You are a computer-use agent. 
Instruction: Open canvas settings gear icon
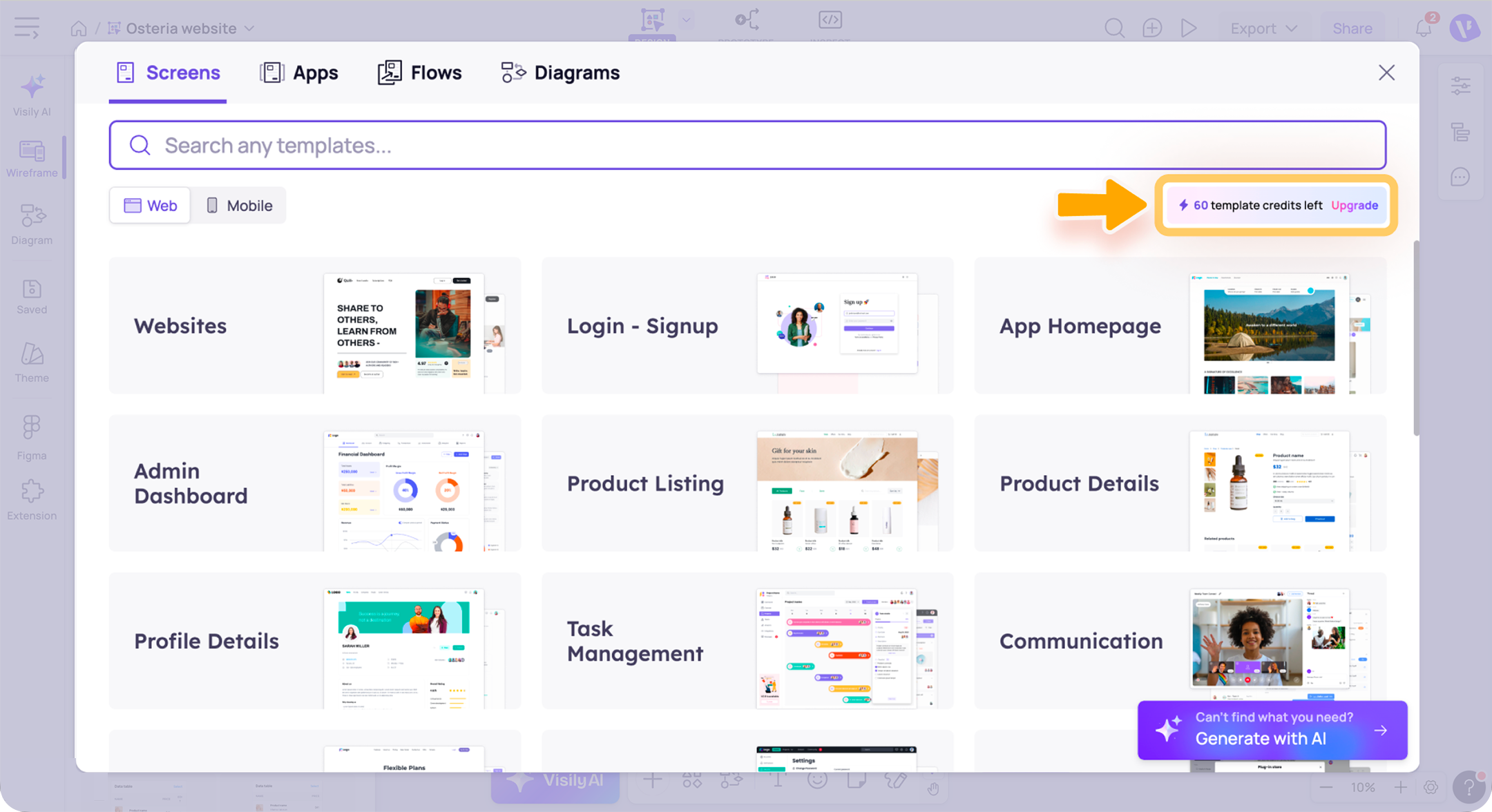[1431, 787]
